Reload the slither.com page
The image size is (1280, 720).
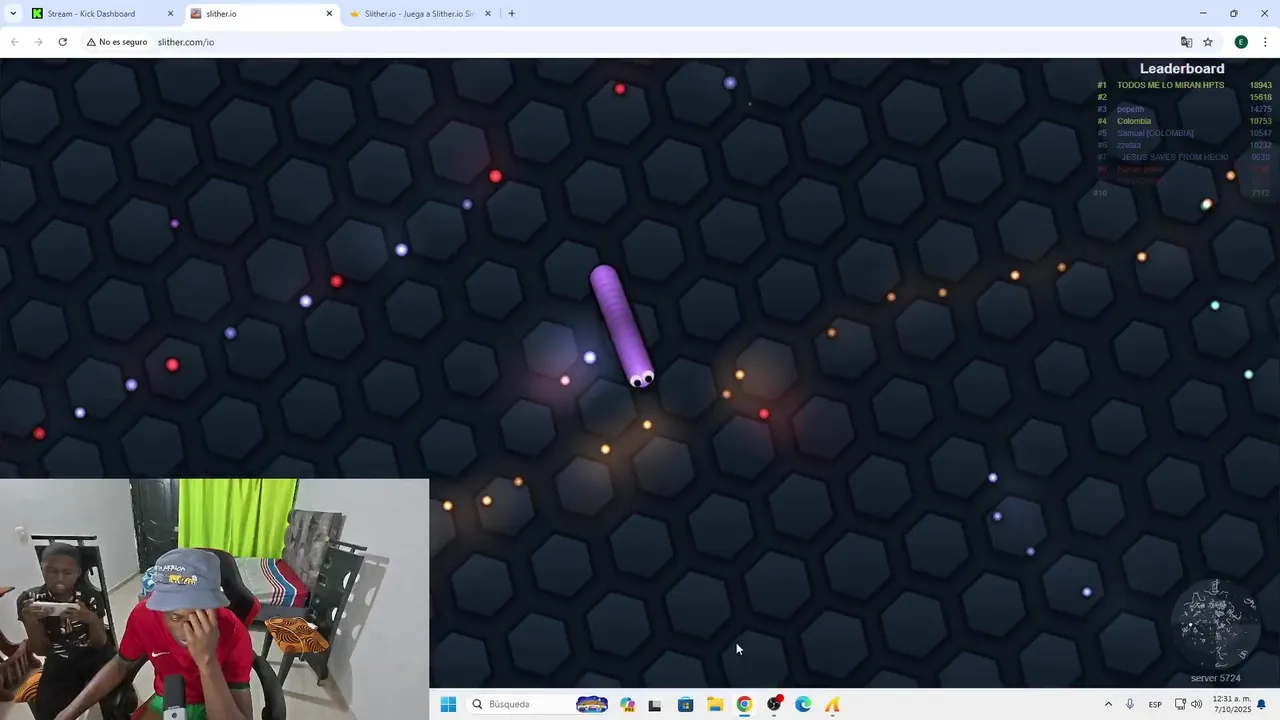pos(62,42)
